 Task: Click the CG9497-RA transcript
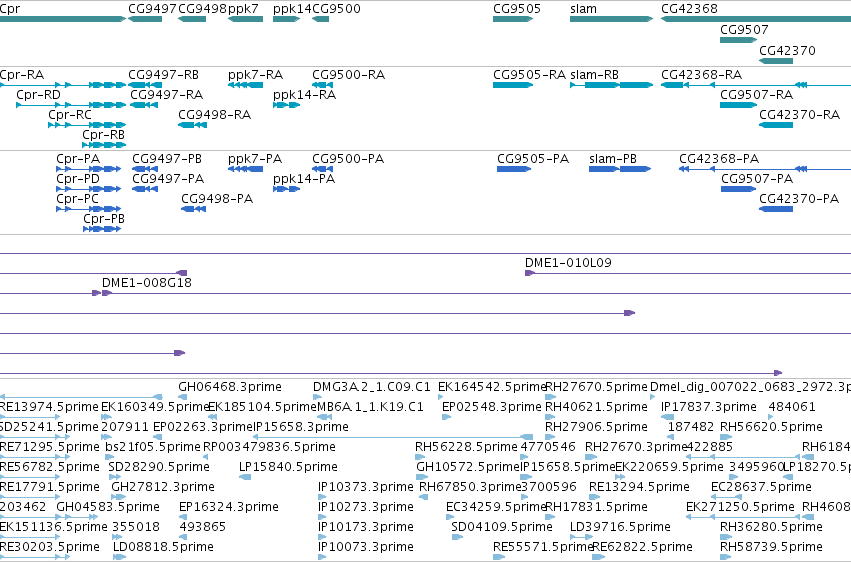(x=144, y=105)
